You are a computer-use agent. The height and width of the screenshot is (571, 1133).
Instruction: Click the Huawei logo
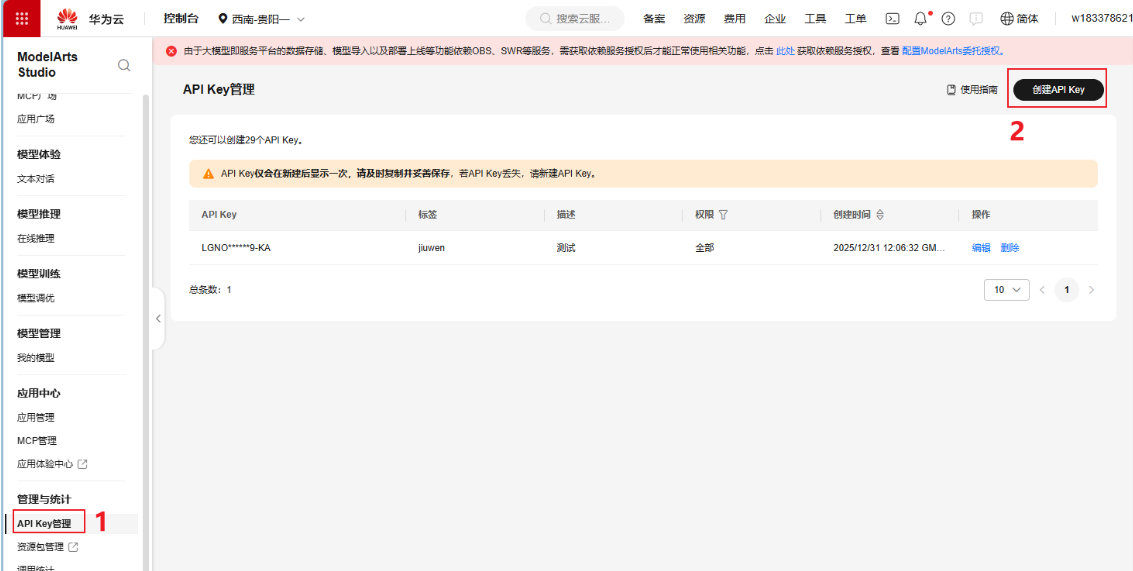pyautogui.click(x=66, y=19)
